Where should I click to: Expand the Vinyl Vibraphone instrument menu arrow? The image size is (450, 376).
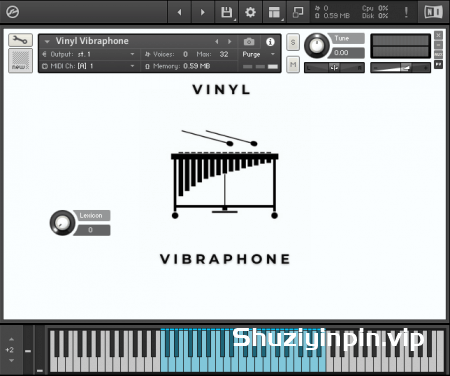[47, 41]
